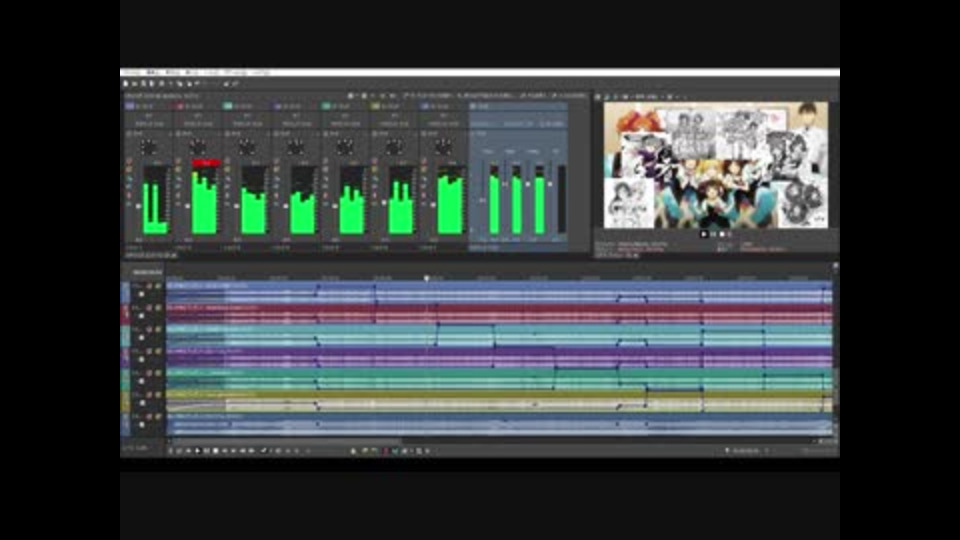Click the volume fader handle on mixer channel 1
The image size is (960, 540).
[x=138, y=206]
